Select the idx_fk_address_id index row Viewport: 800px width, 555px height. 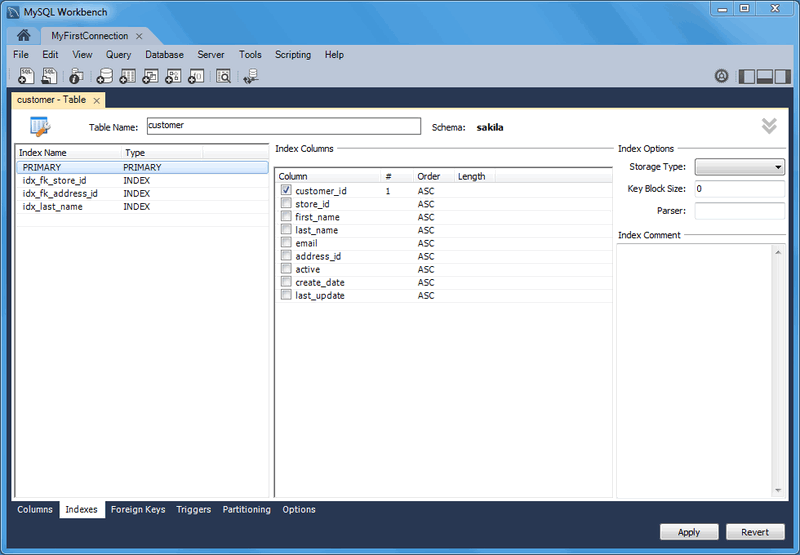(x=60, y=194)
